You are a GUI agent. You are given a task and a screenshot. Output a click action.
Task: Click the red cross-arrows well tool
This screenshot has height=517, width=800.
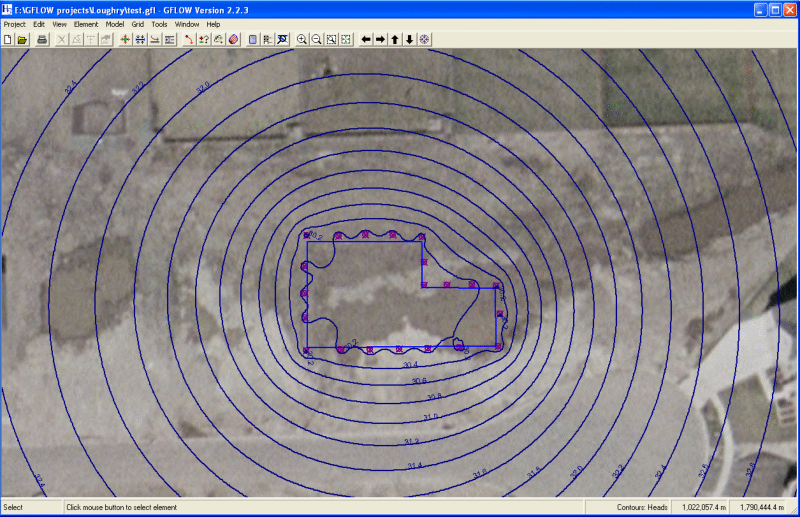click(x=125, y=39)
